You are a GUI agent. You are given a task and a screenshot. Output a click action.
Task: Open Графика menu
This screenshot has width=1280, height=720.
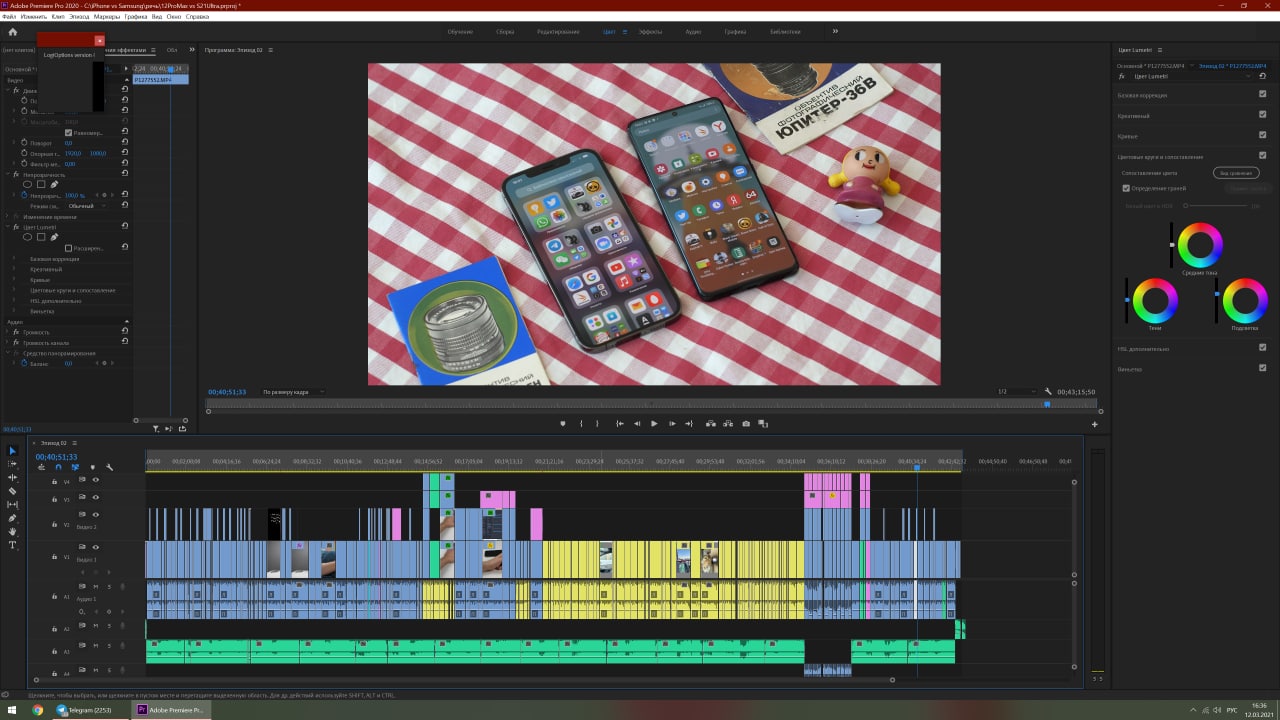click(x=136, y=17)
